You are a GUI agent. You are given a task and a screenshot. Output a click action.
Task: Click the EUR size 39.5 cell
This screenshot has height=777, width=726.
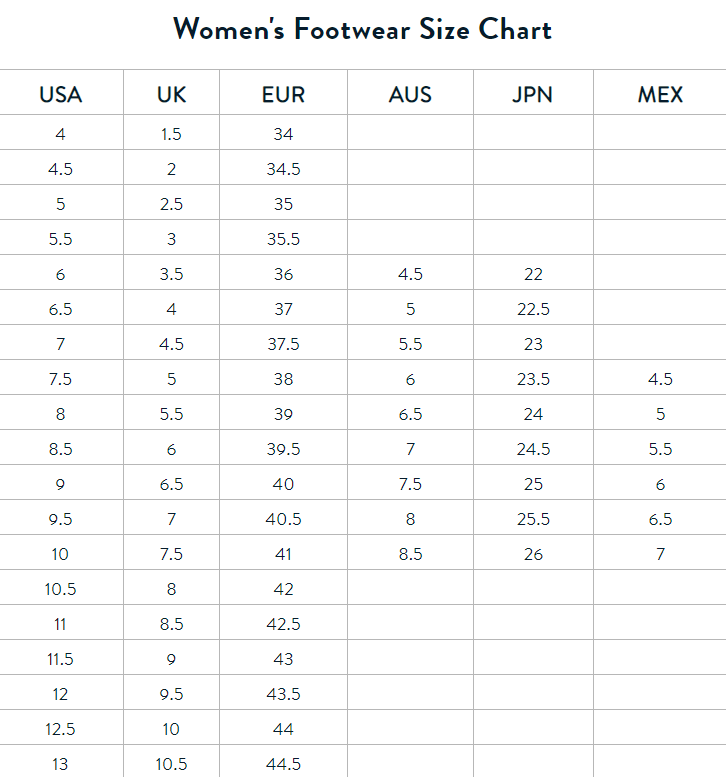(283, 449)
